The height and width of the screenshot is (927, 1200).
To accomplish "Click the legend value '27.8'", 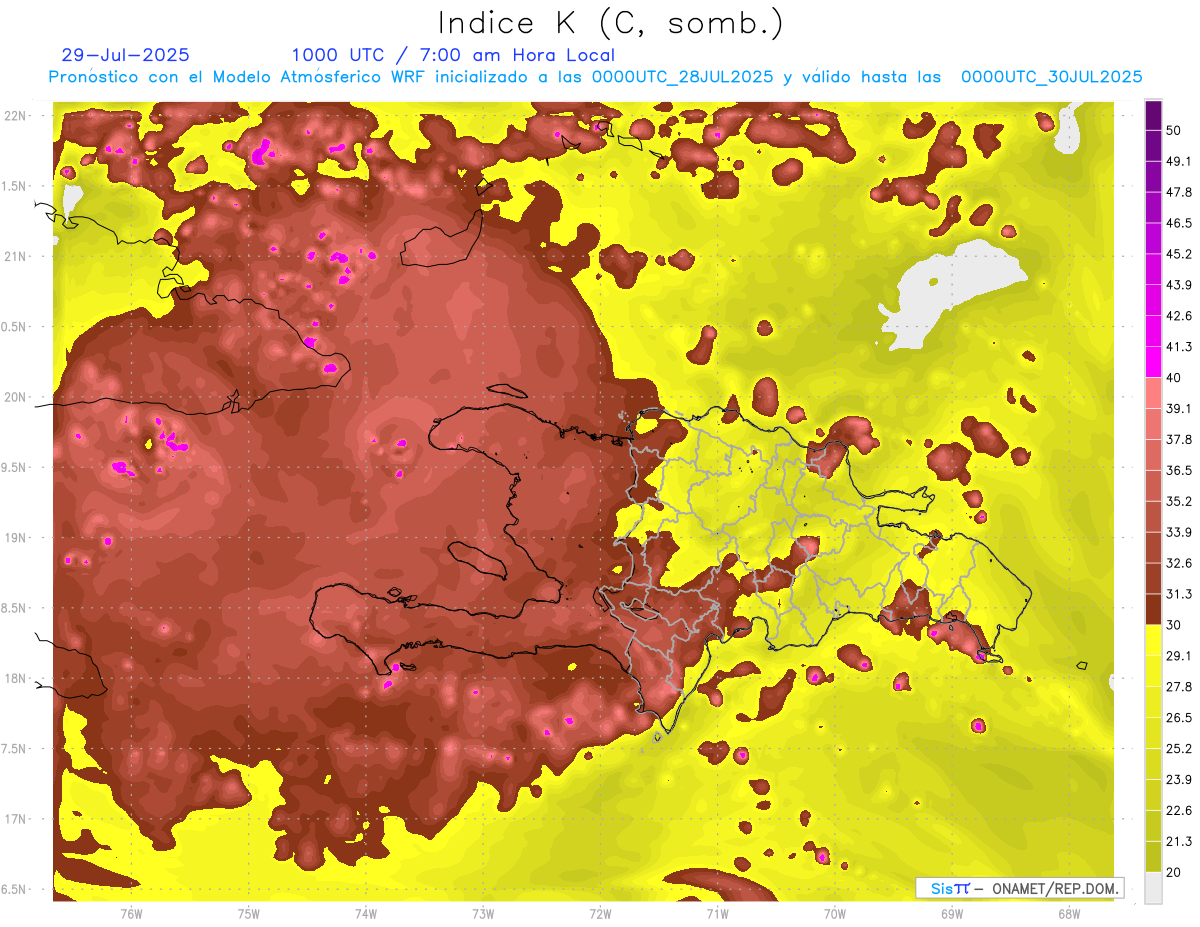I will [1179, 686].
